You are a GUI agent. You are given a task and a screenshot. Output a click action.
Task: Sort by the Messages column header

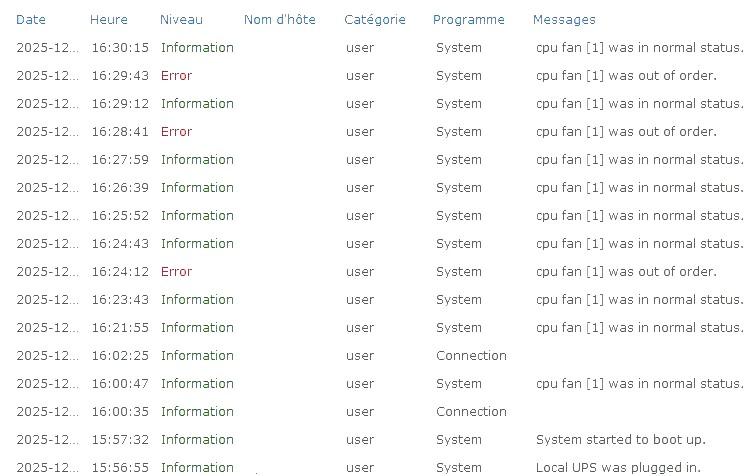[x=563, y=19]
